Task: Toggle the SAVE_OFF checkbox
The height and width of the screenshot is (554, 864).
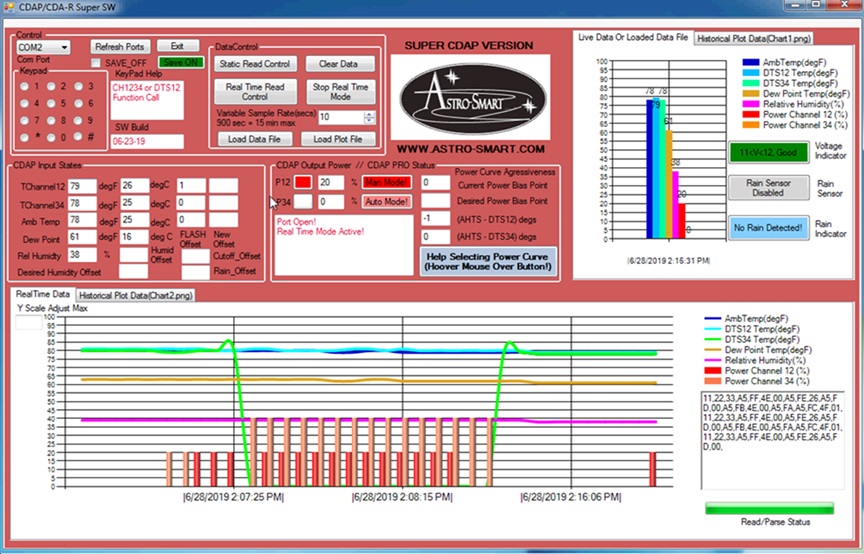Action: pos(96,63)
